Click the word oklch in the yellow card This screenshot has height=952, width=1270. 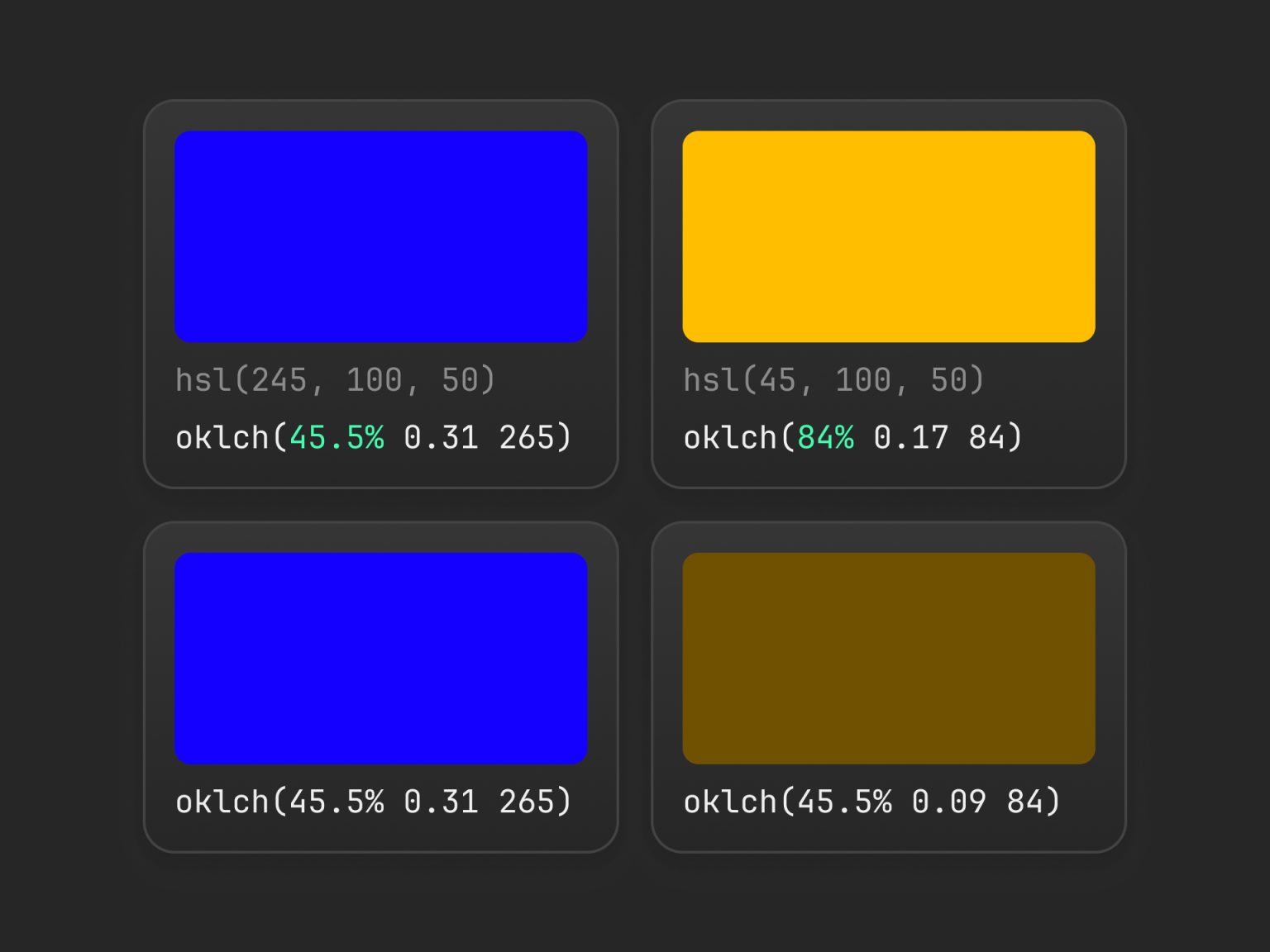coord(731,438)
